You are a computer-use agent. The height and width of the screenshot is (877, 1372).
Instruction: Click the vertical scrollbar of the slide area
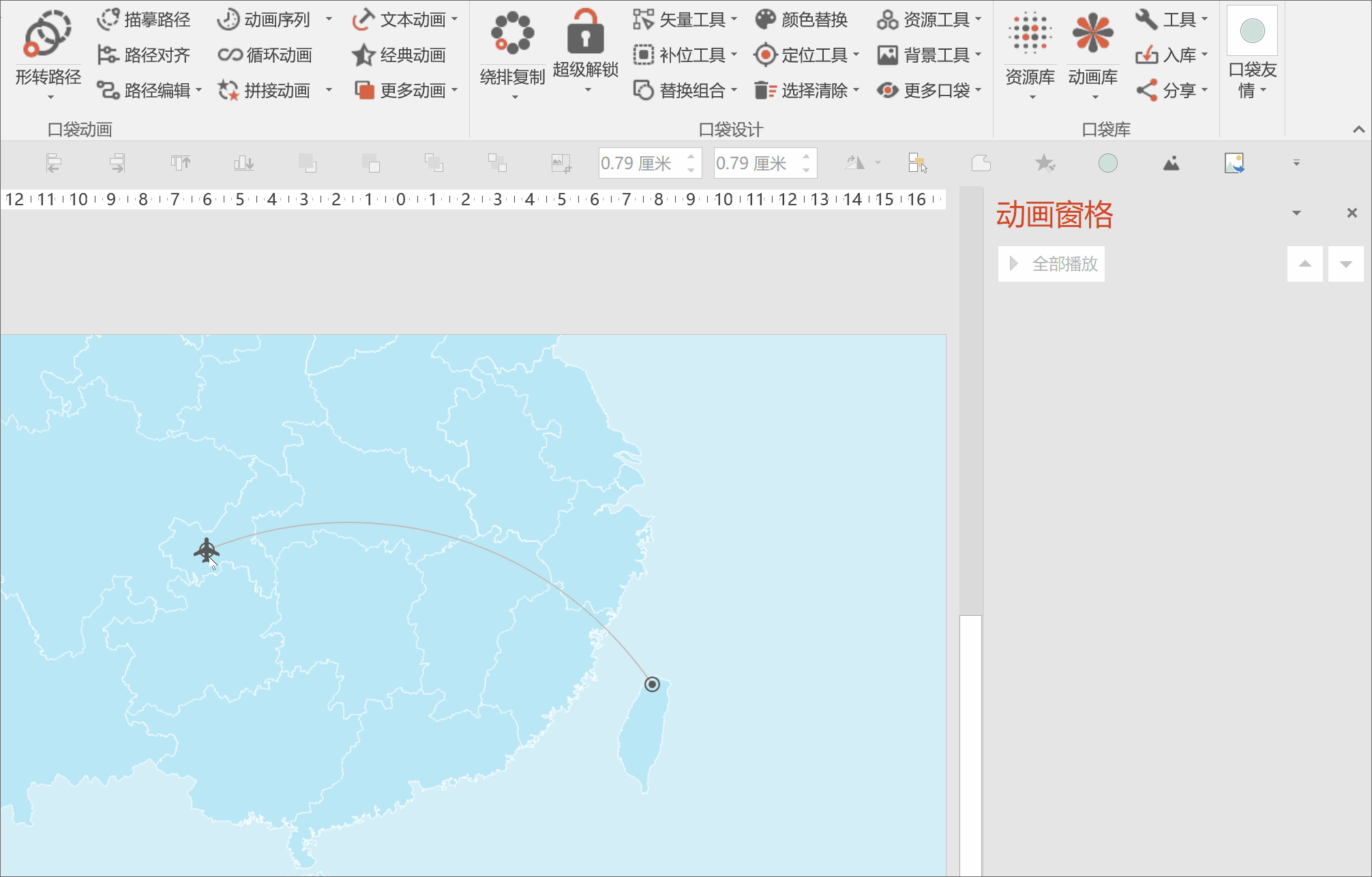point(970,532)
